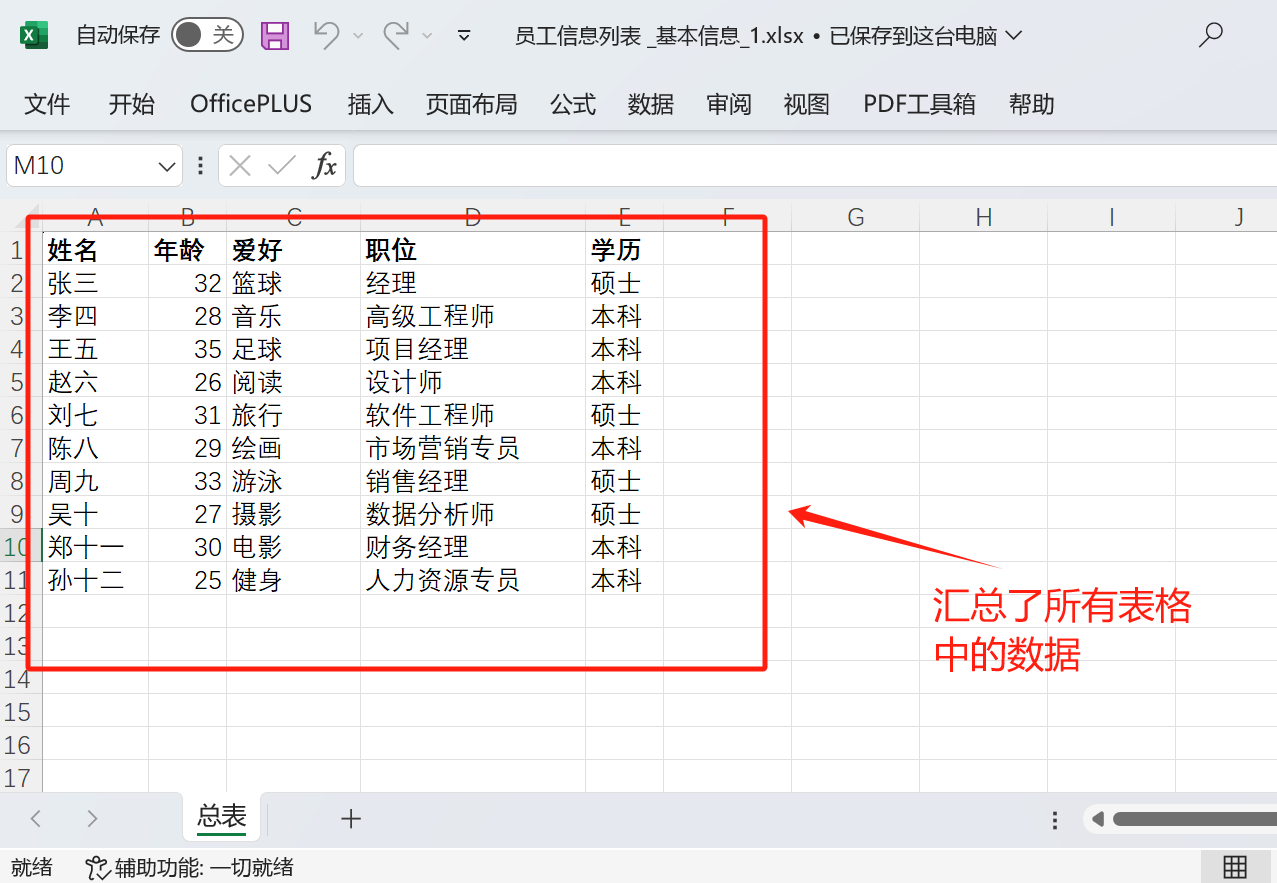The width and height of the screenshot is (1277, 883).
Task: Add a new worksheet with the plus button
Action: coord(351,819)
